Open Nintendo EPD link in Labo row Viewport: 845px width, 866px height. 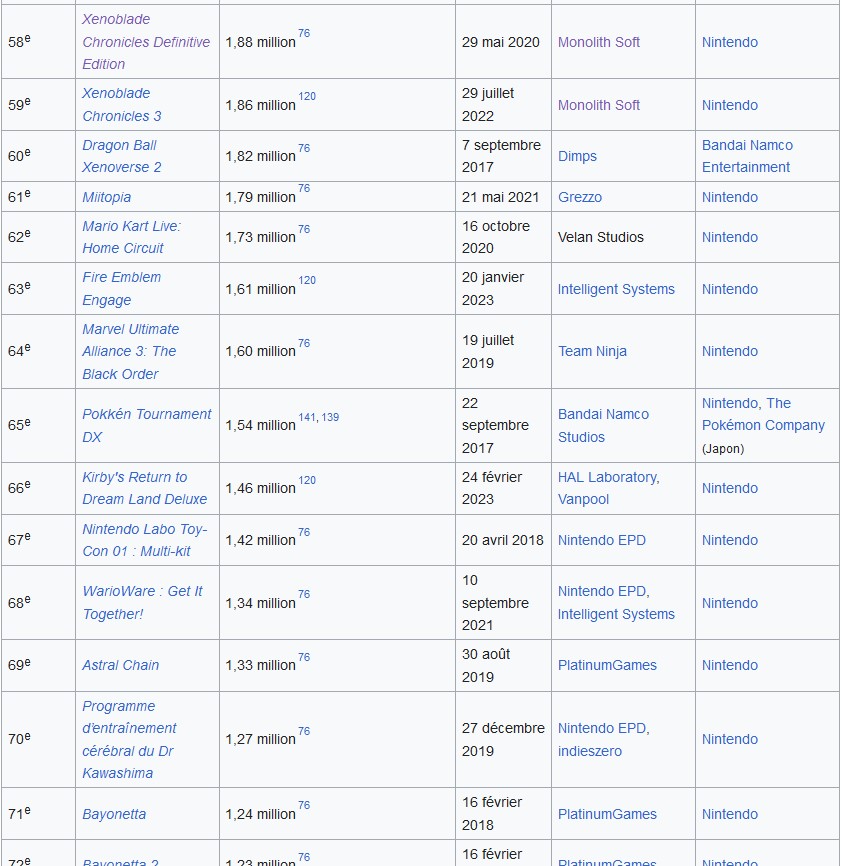[601, 540]
